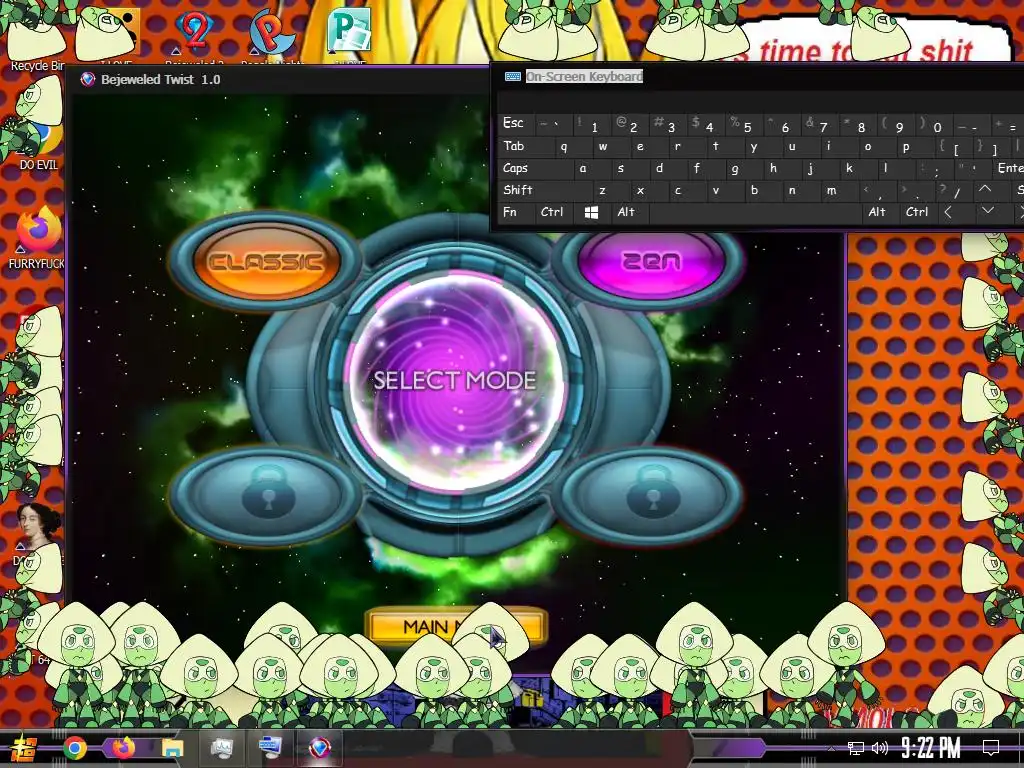The height and width of the screenshot is (768, 1024).
Task: Tap the Tab key on on-screen keyboard
Action: coord(525,146)
